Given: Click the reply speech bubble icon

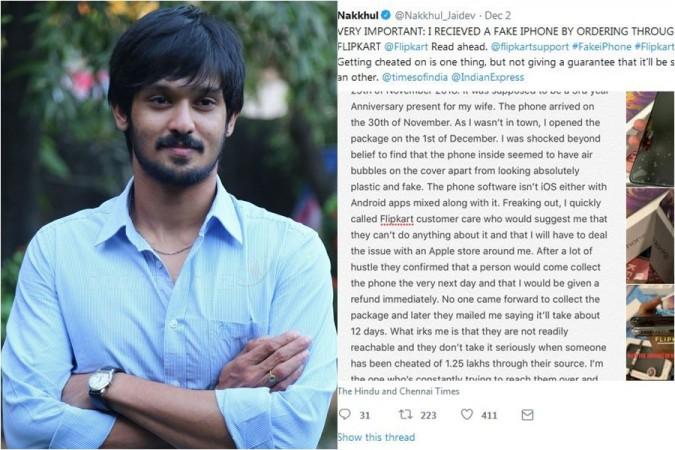Looking at the screenshot, I should pos(345,414).
